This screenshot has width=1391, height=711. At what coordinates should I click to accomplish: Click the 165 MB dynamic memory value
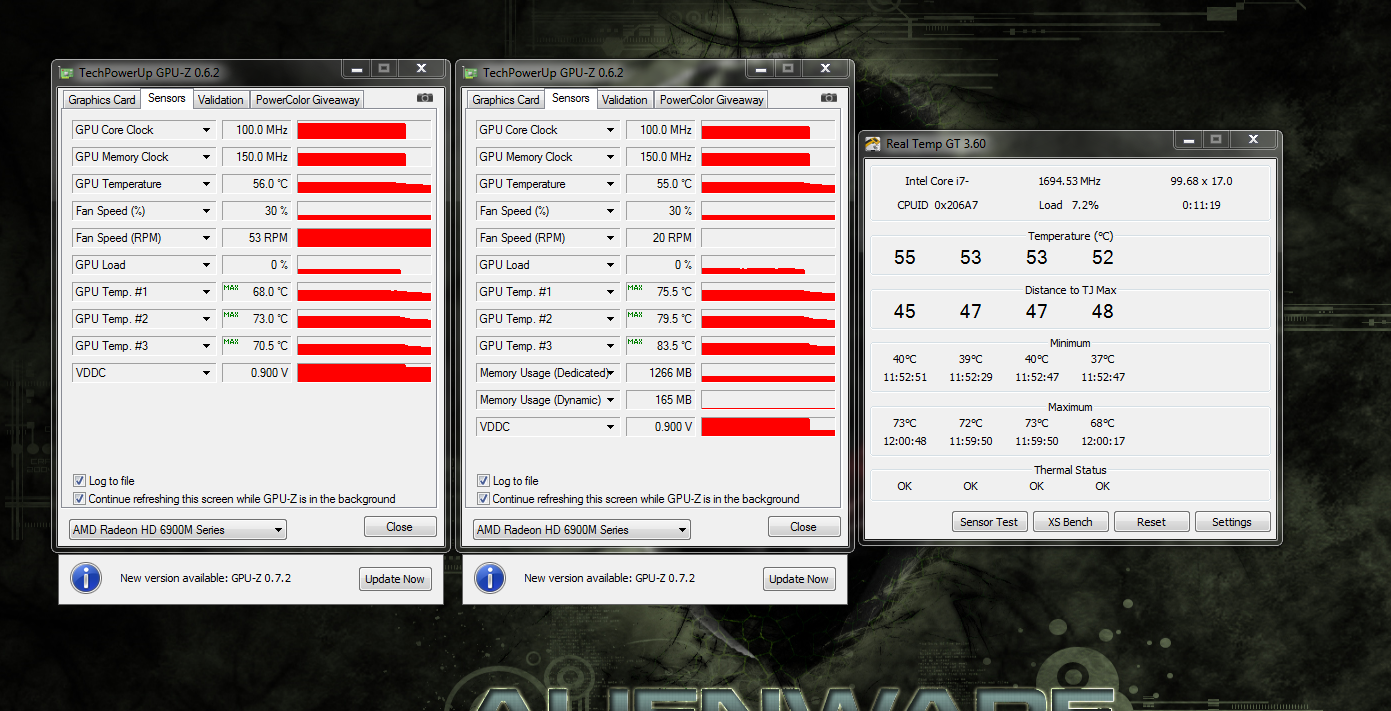coord(661,400)
